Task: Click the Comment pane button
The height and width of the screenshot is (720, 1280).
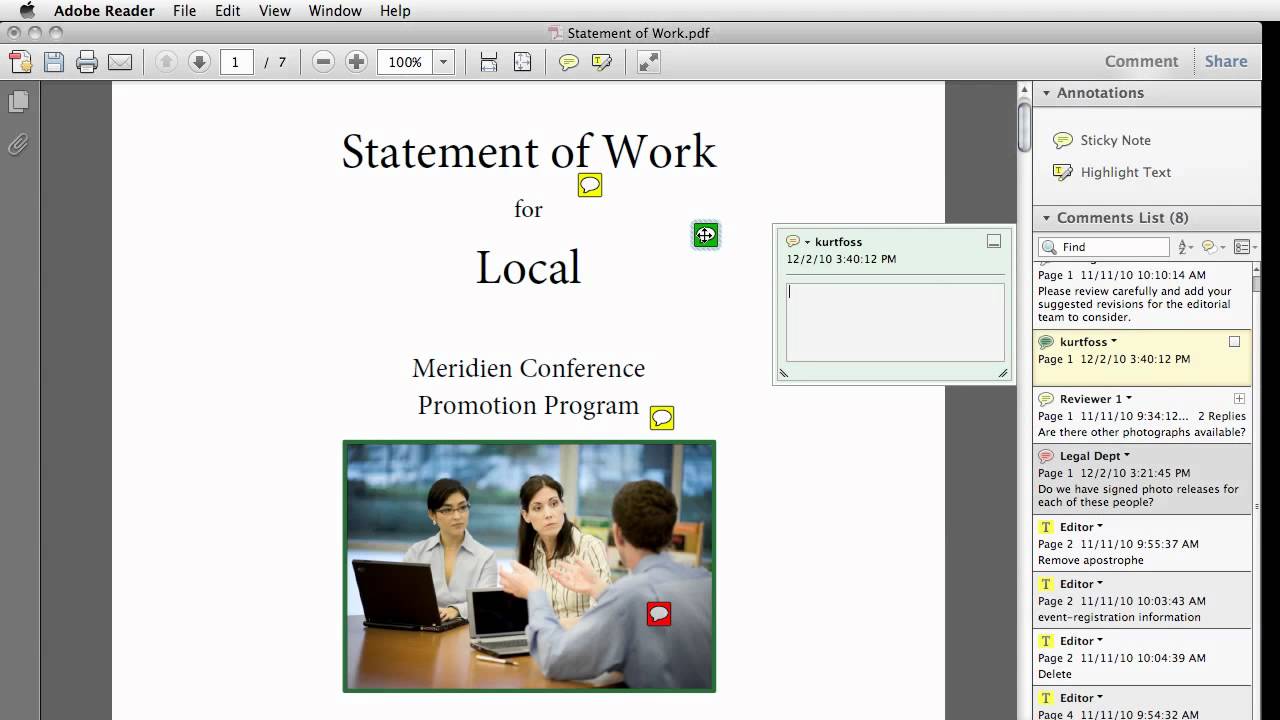Action: (1141, 62)
